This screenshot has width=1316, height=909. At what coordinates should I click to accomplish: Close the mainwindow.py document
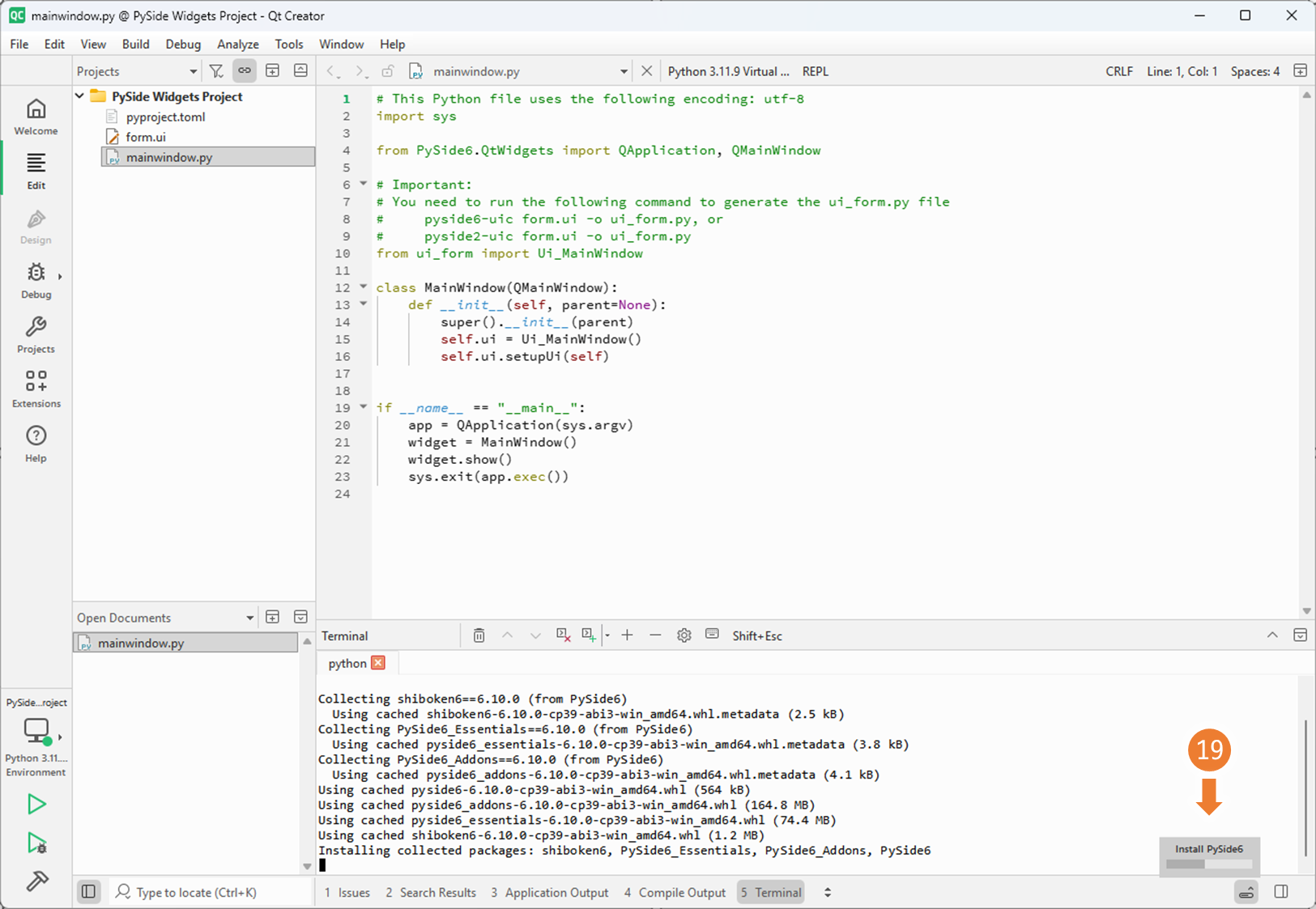pyautogui.click(x=646, y=71)
